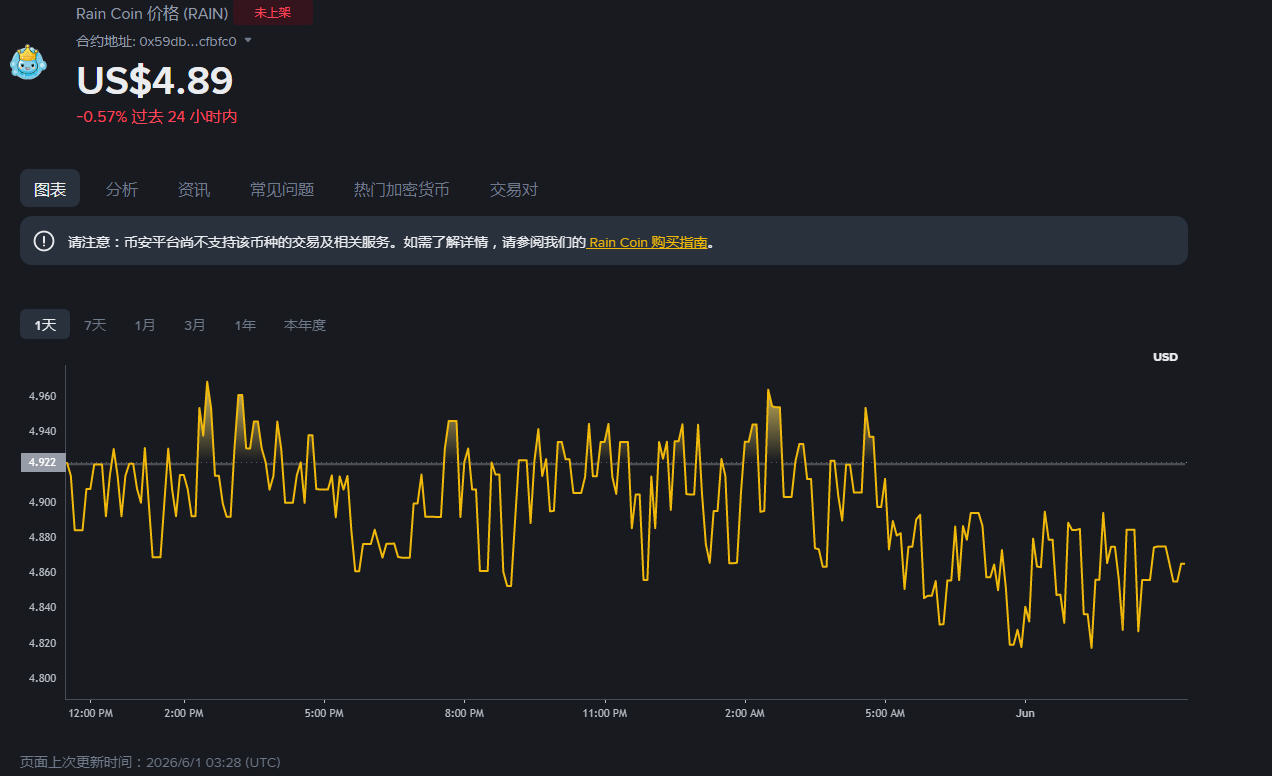Image resolution: width=1272 pixels, height=776 pixels.
Task: Switch to the 分析 tab
Action: [122, 189]
